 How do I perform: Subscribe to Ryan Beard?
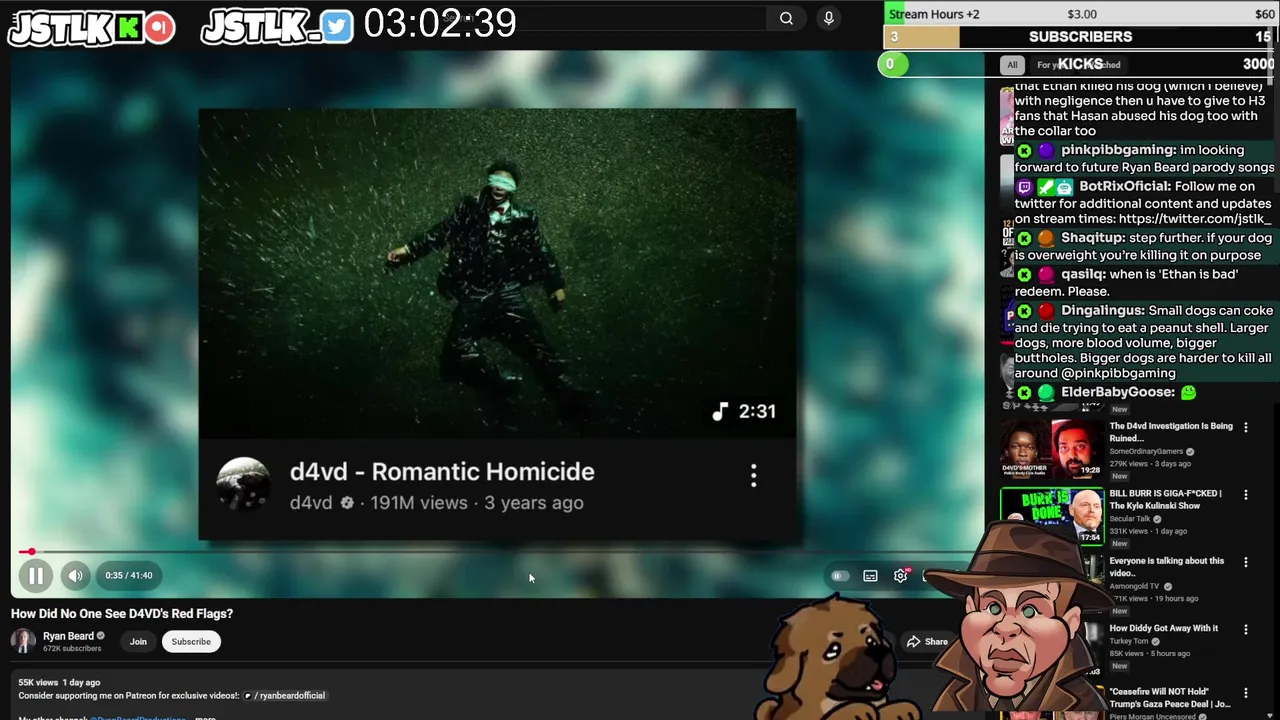tap(191, 642)
